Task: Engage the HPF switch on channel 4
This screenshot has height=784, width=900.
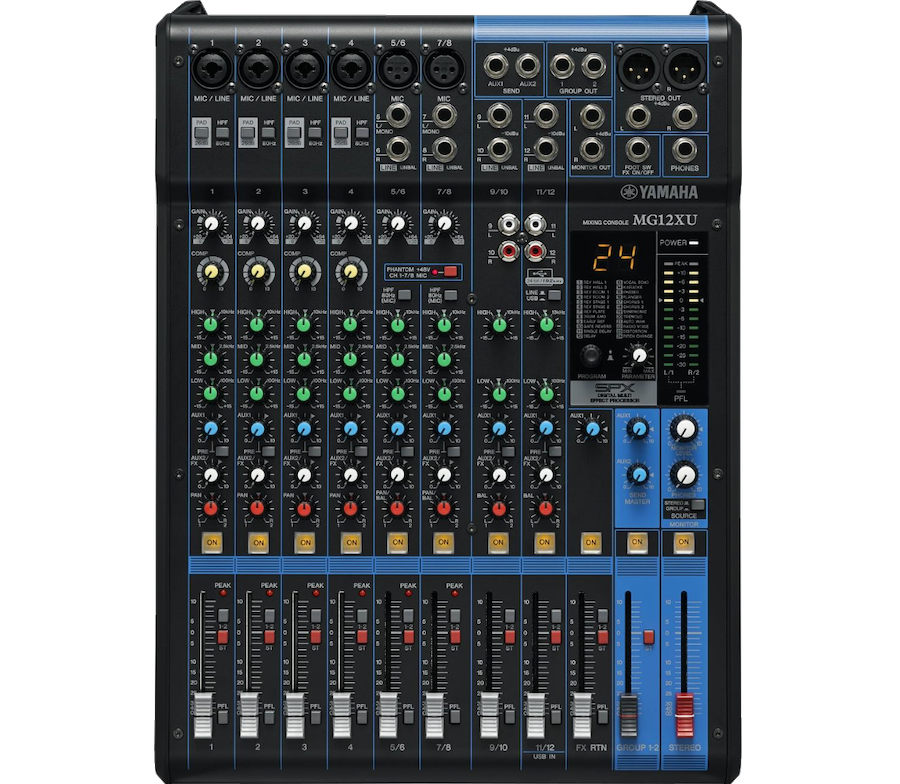Action: pyautogui.click(x=362, y=133)
